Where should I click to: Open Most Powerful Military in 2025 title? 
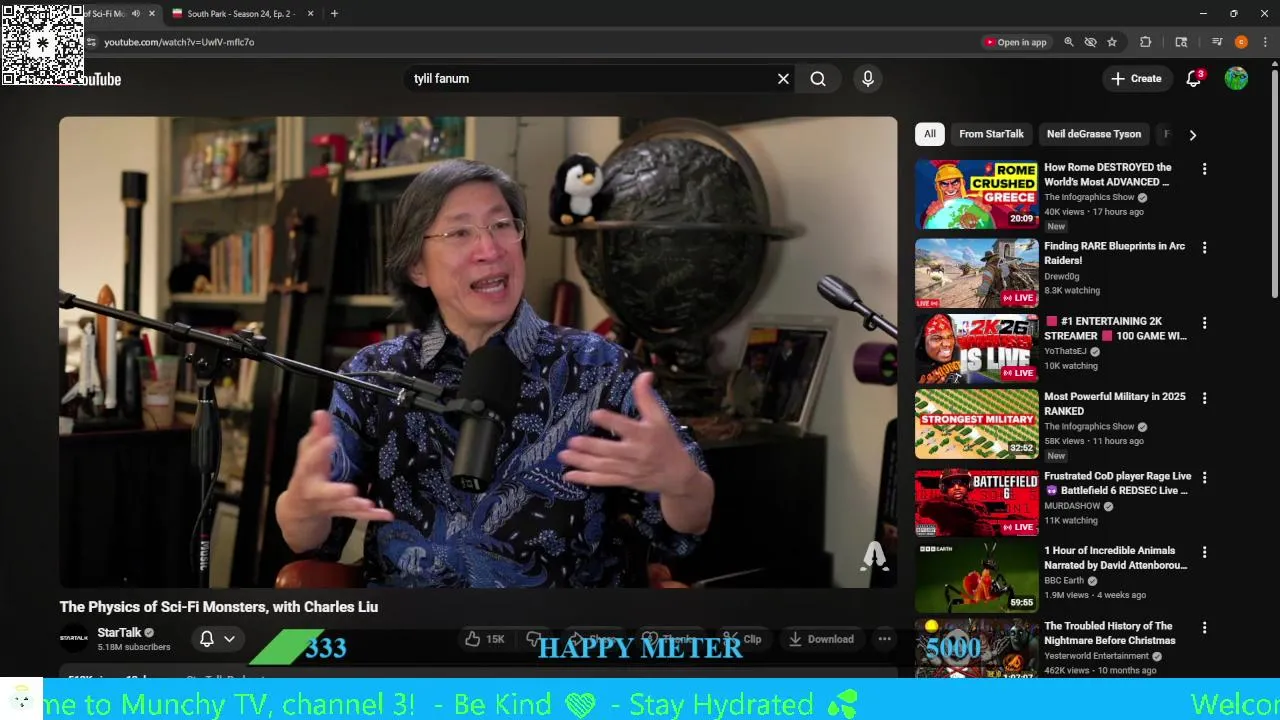tap(1115, 404)
